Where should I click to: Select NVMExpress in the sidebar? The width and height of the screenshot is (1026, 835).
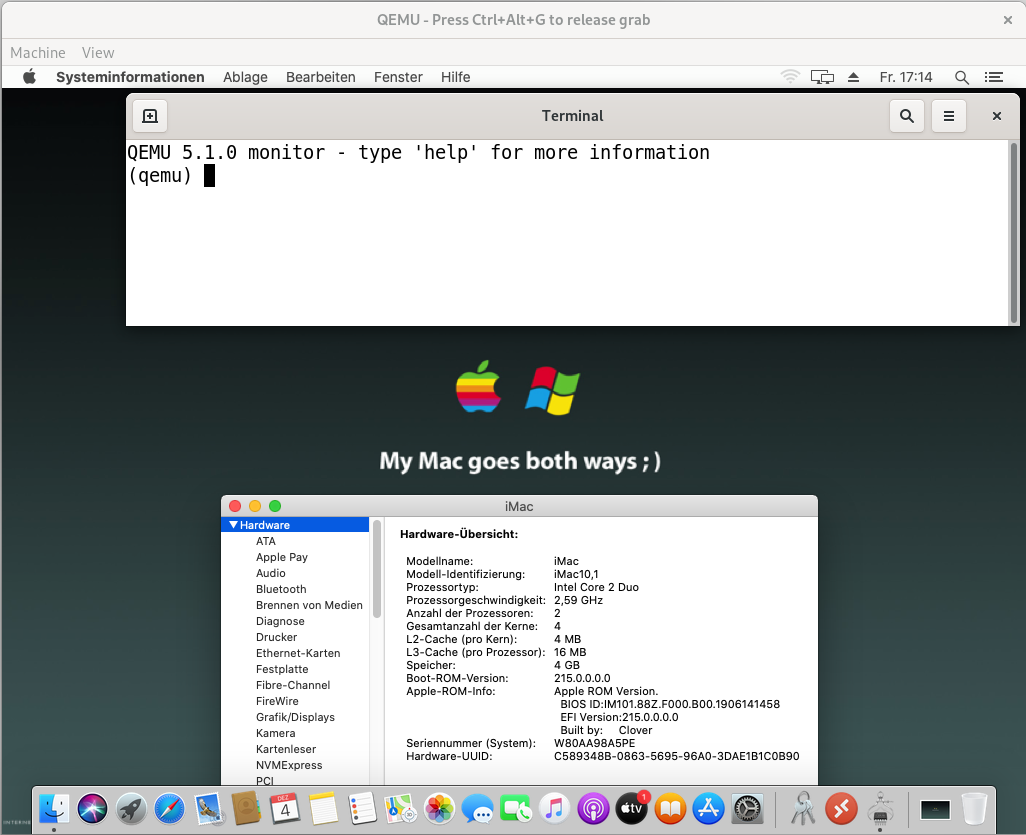[x=289, y=766]
